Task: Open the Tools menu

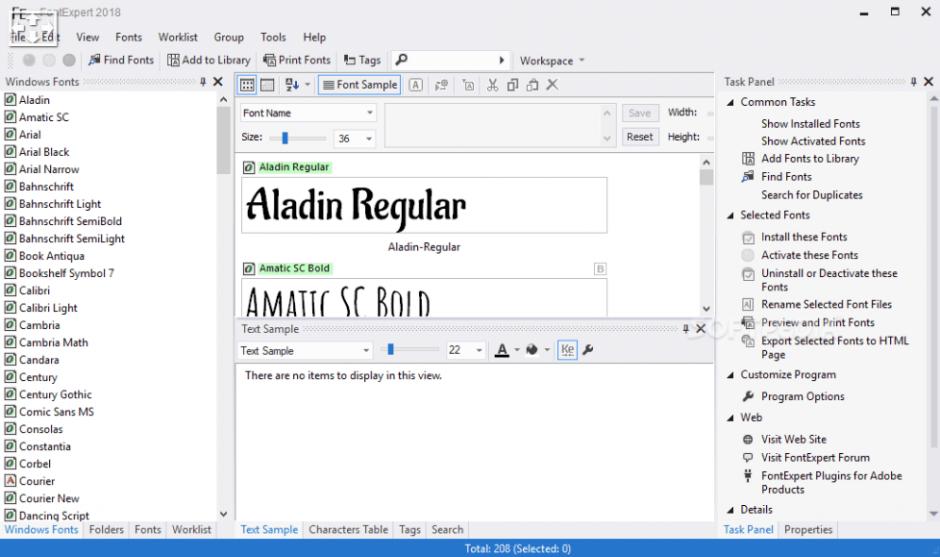Action: coord(273,37)
